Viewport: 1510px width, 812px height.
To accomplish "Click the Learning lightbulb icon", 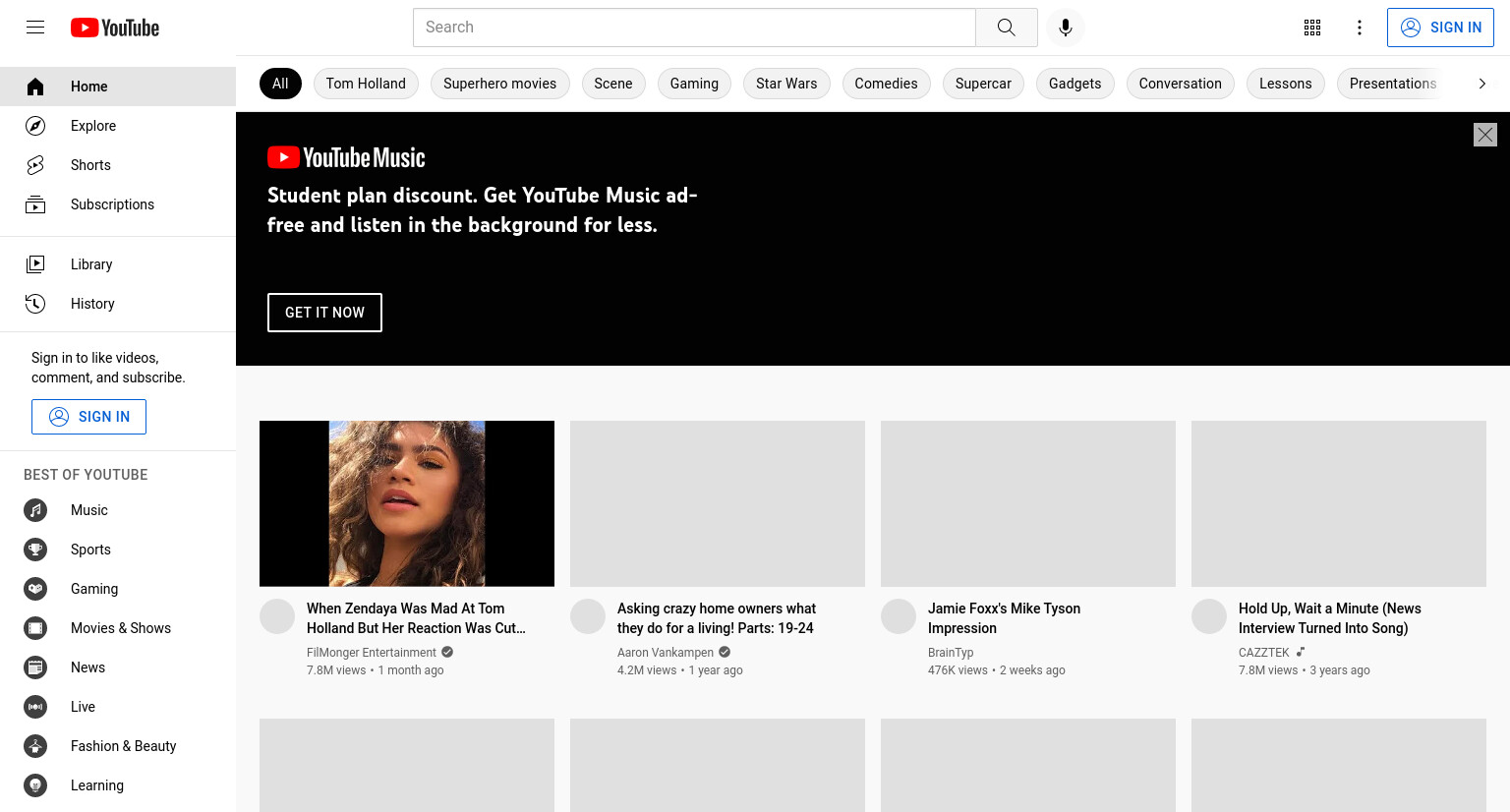I will (x=35, y=785).
